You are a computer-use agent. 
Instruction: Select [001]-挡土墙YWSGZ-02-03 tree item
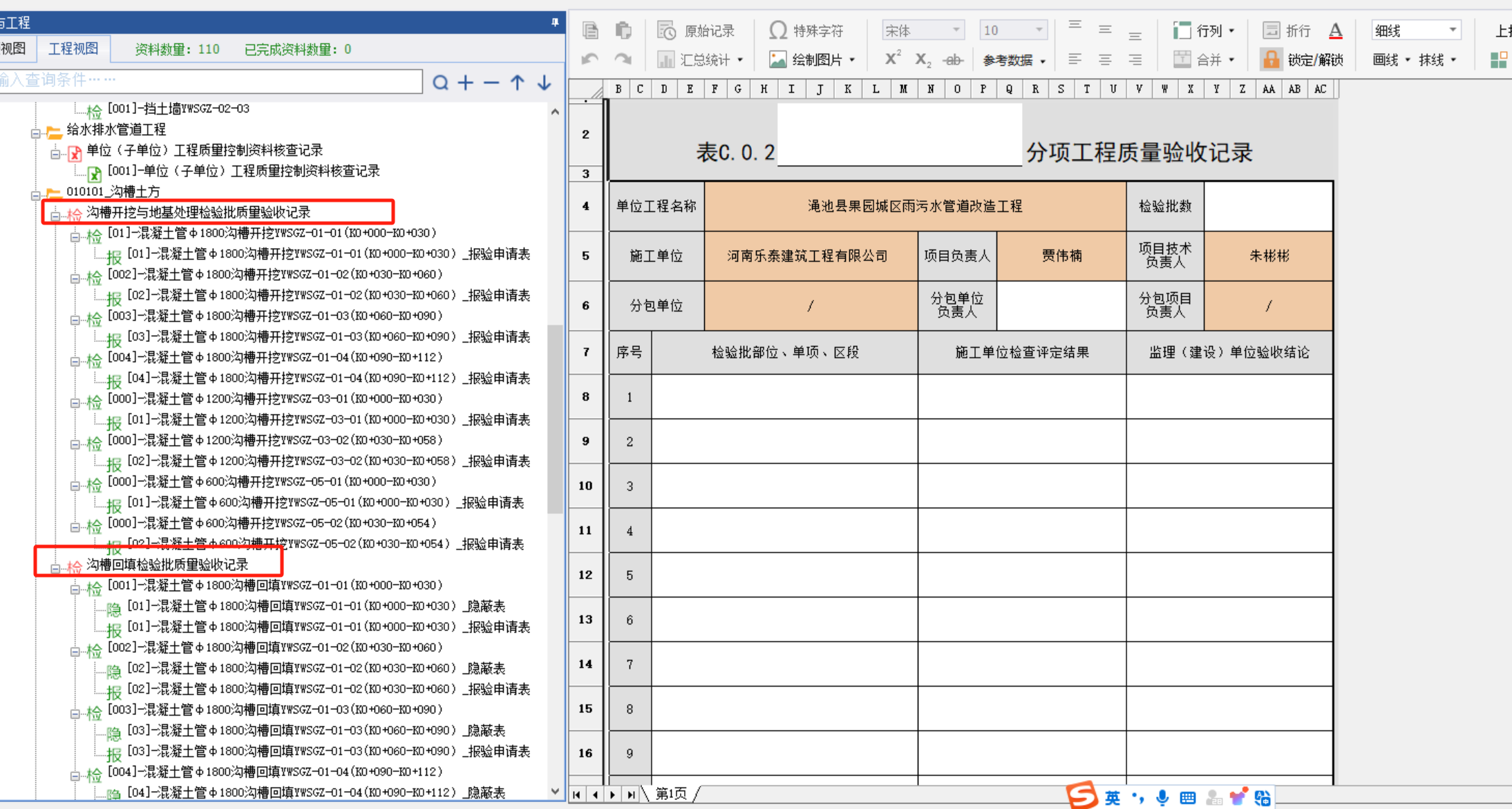point(178,108)
